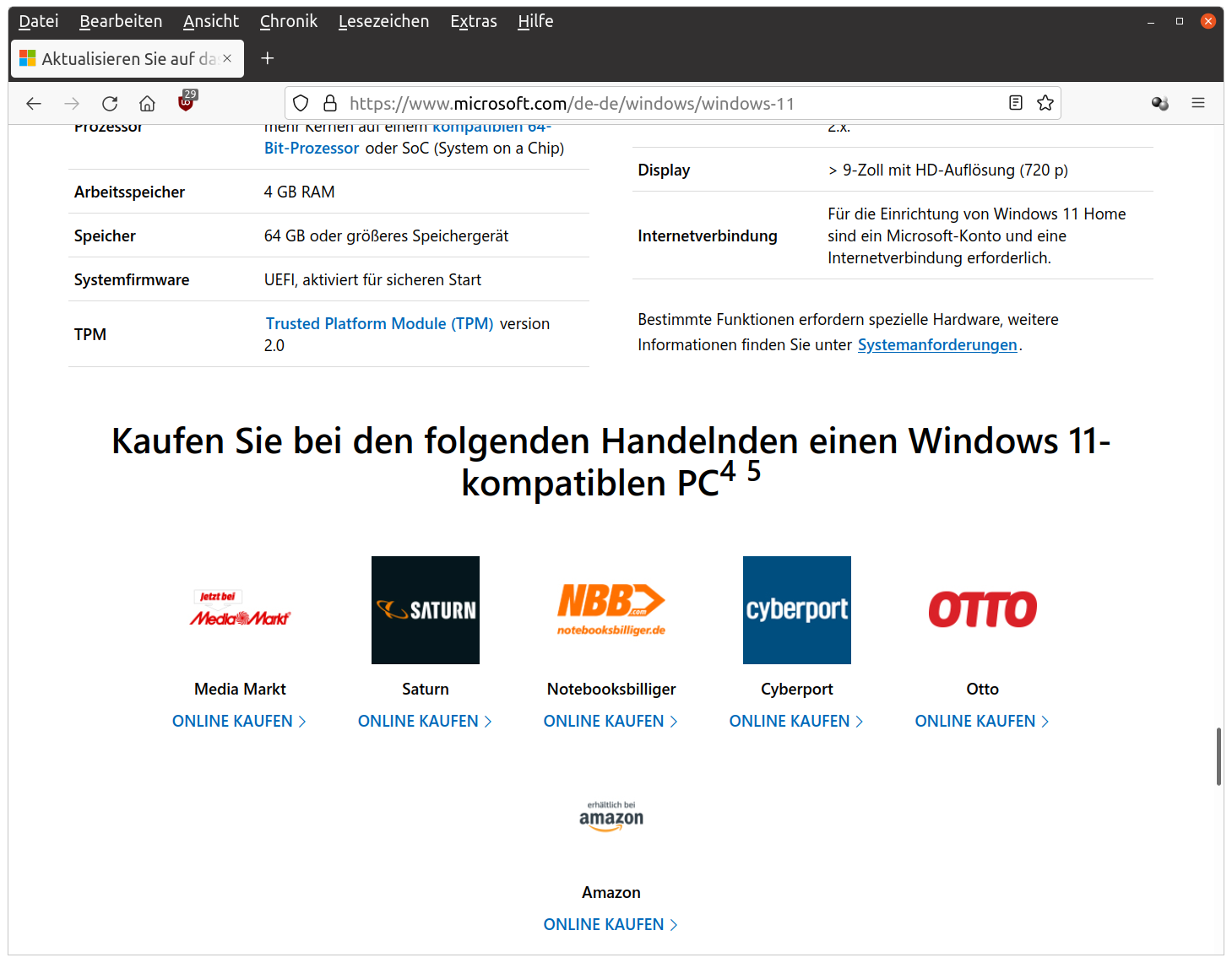Select the Aktualisieren Sie auf tab
This screenshot has width=1232, height=963.
(128, 58)
